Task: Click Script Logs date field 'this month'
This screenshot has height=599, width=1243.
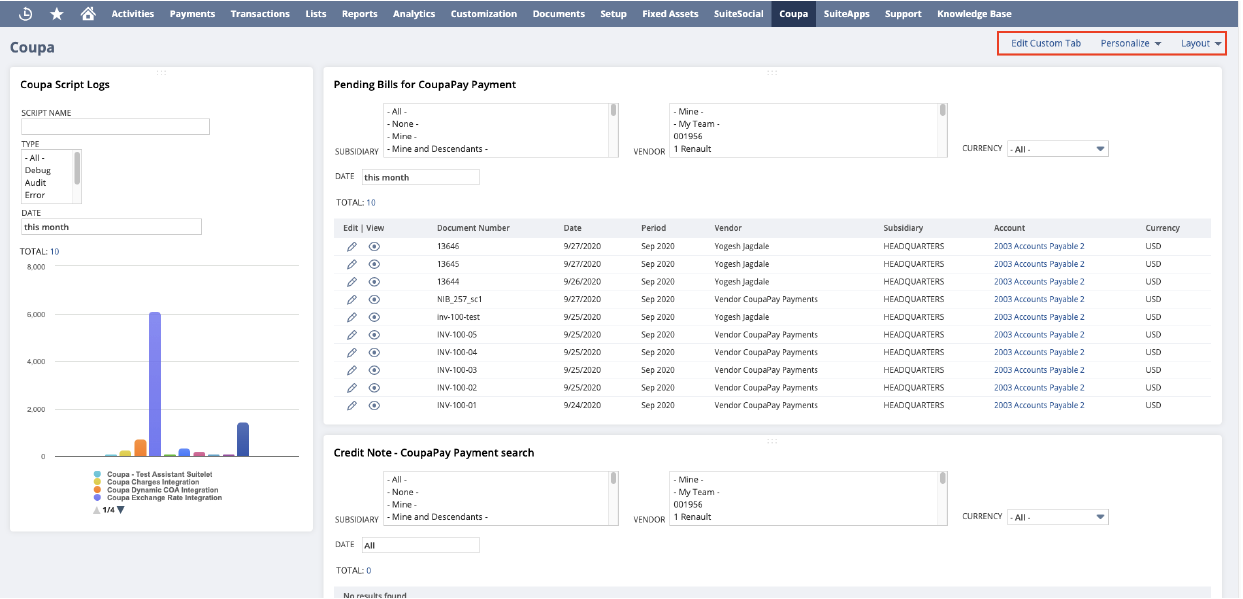Action: [x=111, y=227]
